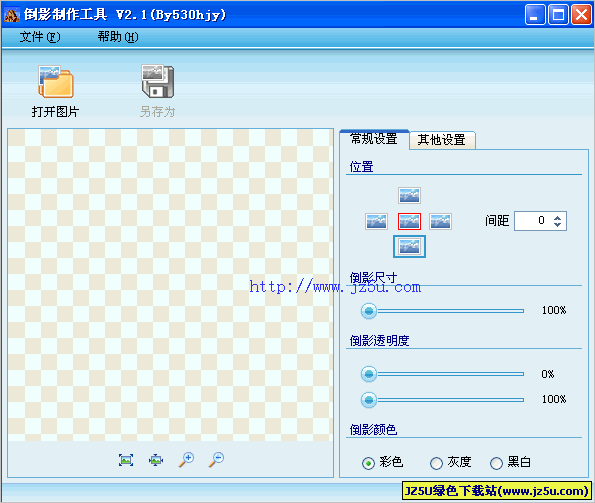Image resolution: width=595 pixels, height=503 pixels.
Task: Select the 彩色 color radio button
Action: pos(368,463)
